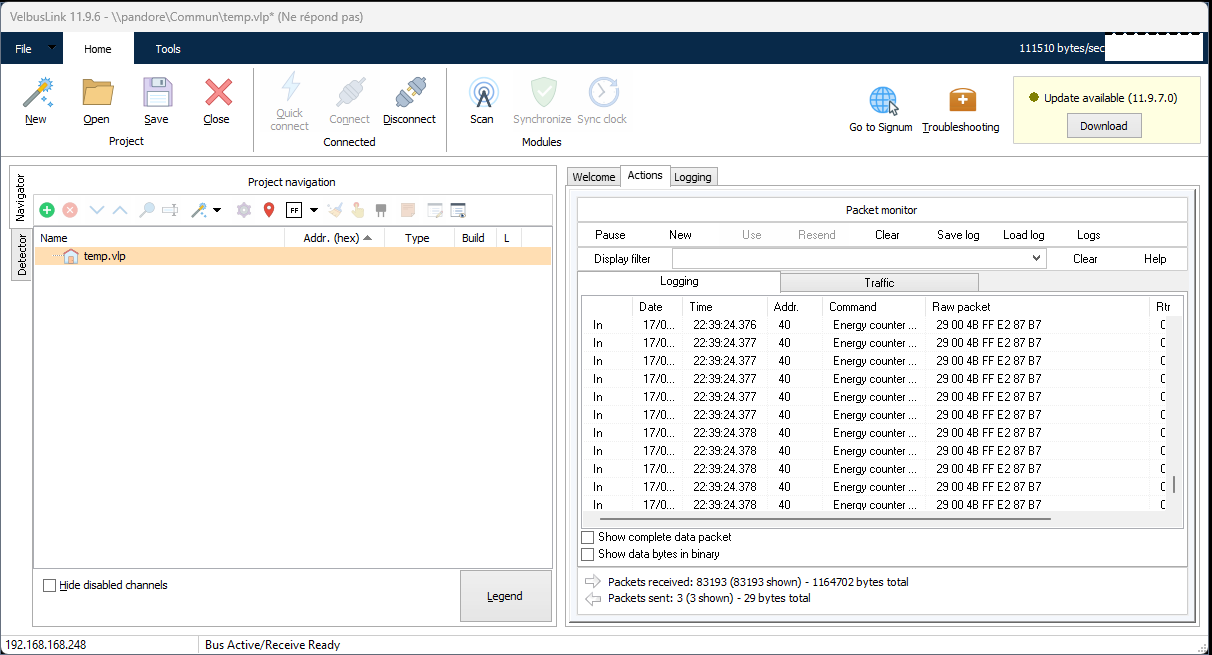Toggle Show data bytes in binary
Viewport: 1212px width, 655px height.
pyautogui.click(x=588, y=554)
